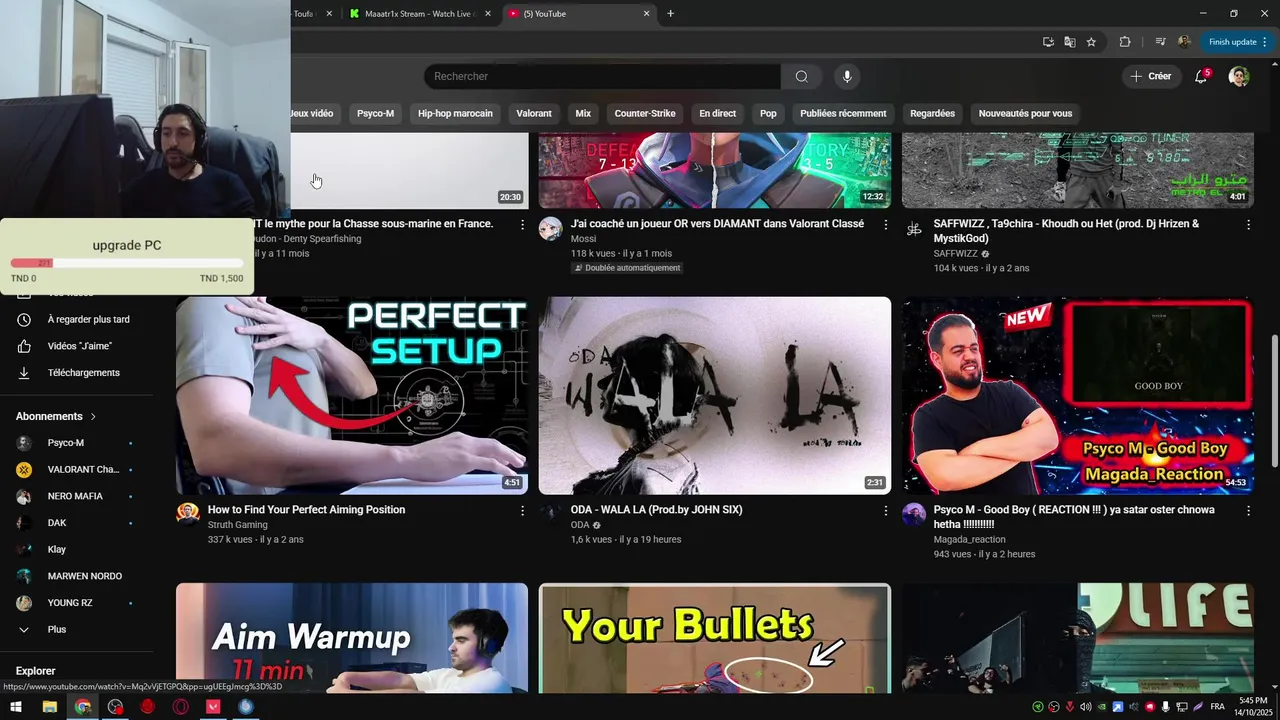Open the Windows Start menu

(x=16, y=707)
